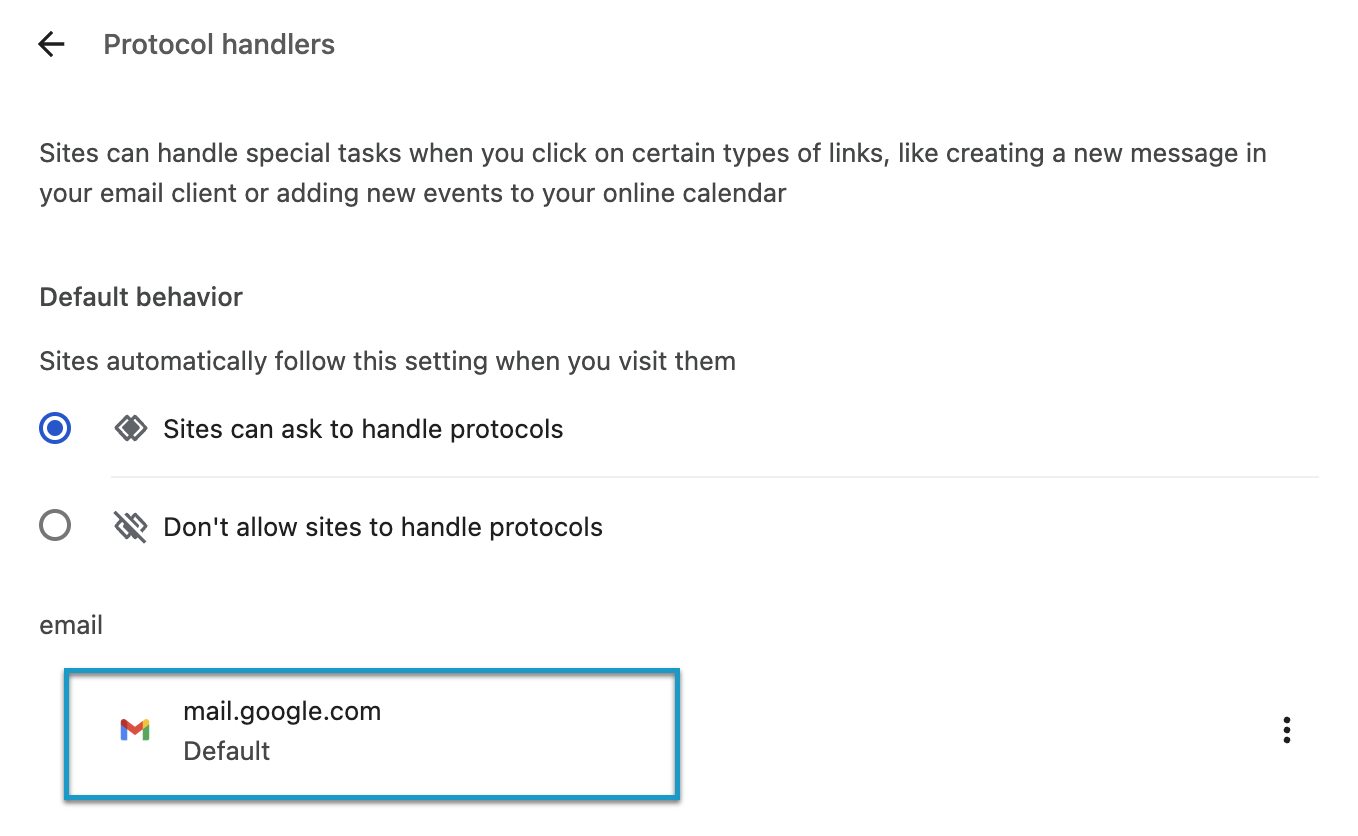
Task: Open the handler actions menu via vertical dots
Action: 1286,730
